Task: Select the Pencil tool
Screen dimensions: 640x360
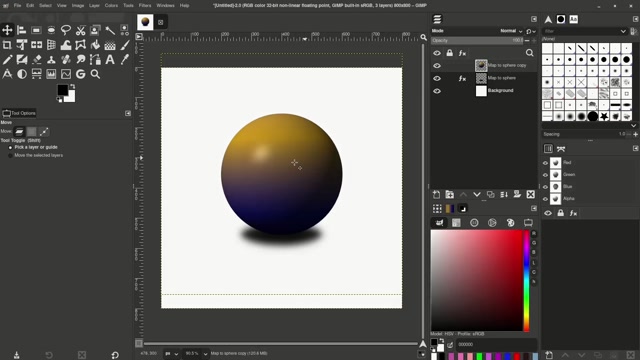Action: (x=7, y=59)
